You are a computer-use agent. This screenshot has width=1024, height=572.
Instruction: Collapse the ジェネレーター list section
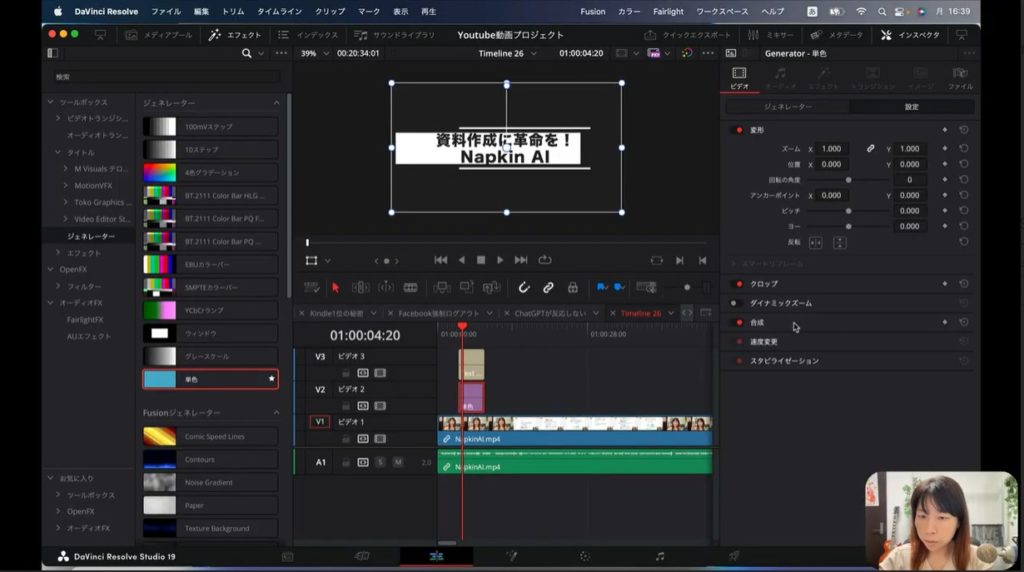tap(277, 103)
